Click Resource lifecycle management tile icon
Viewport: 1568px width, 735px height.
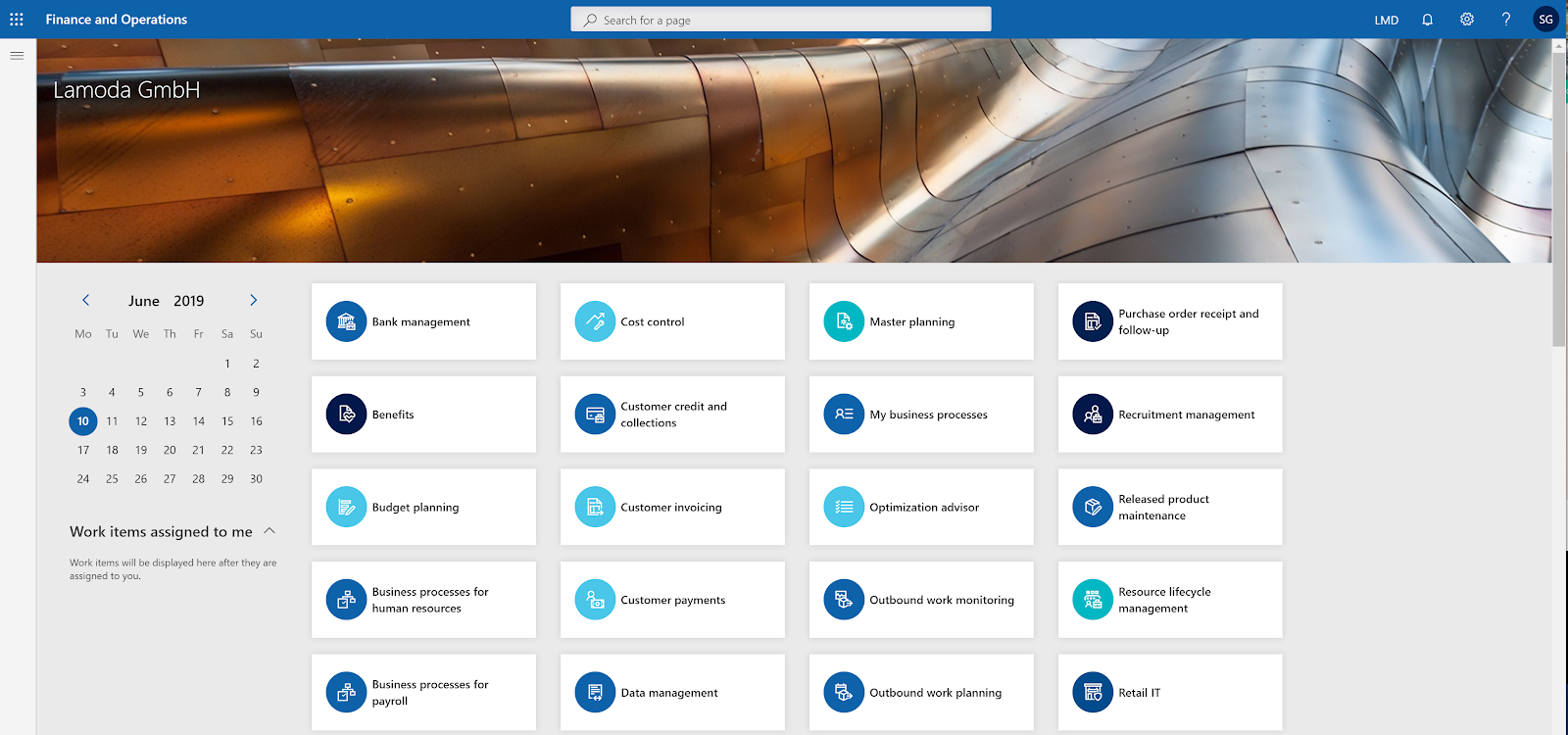1093,600
